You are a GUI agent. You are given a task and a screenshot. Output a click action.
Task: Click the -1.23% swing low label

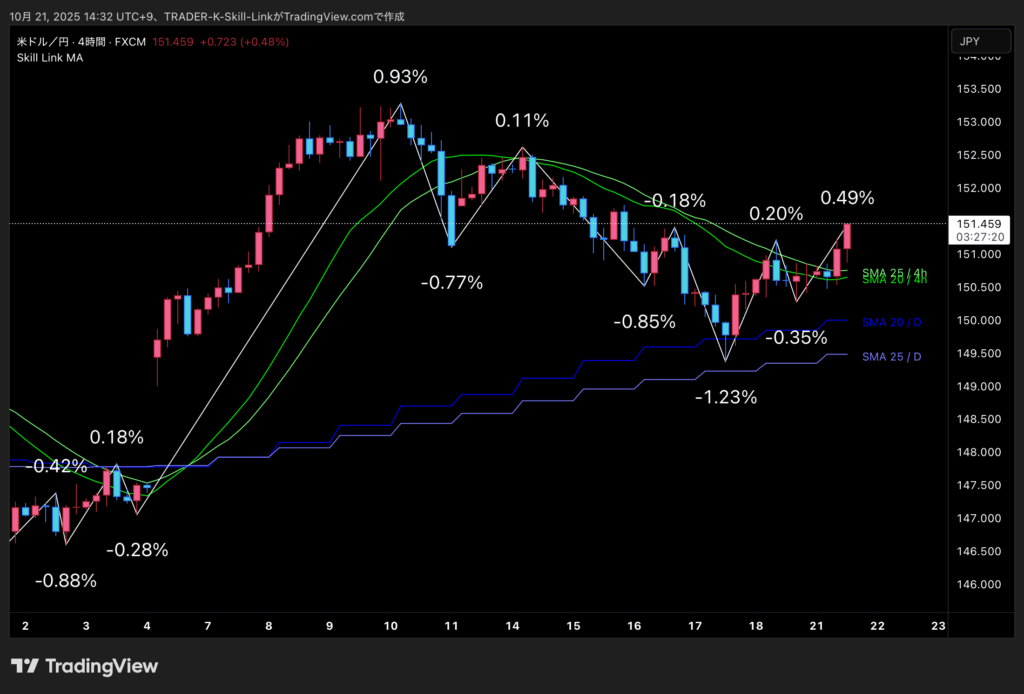pyautogui.click(x=726, y=397)
